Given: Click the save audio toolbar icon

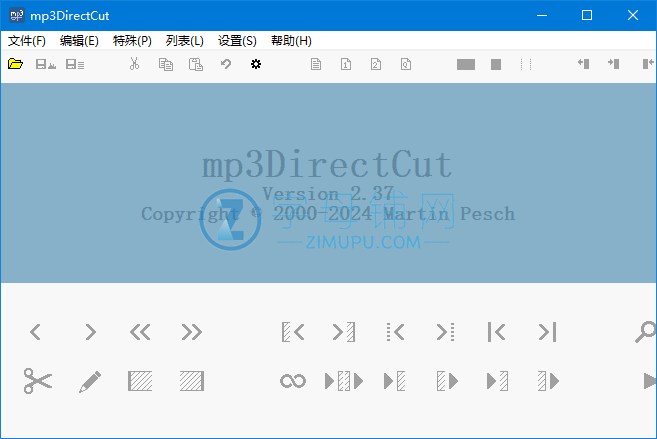Looking at the screenshot, I should tap(46, 65).
